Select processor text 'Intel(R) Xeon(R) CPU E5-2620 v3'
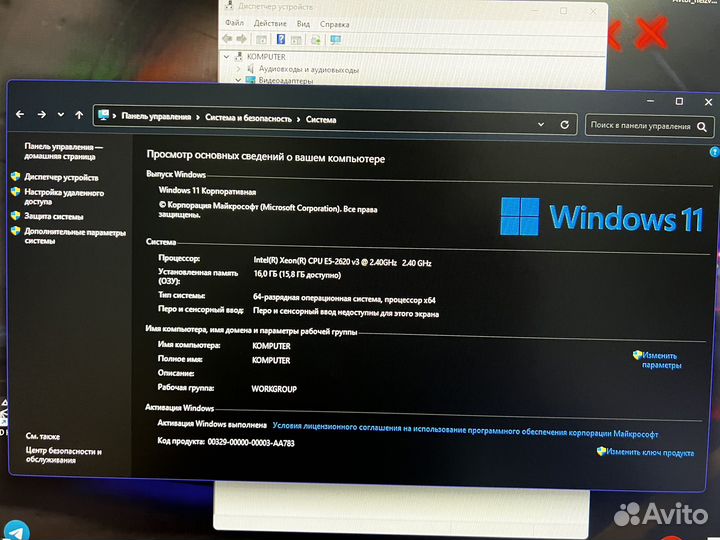The height and width of the screenshot is (540, 720). [x=306, y=260]
